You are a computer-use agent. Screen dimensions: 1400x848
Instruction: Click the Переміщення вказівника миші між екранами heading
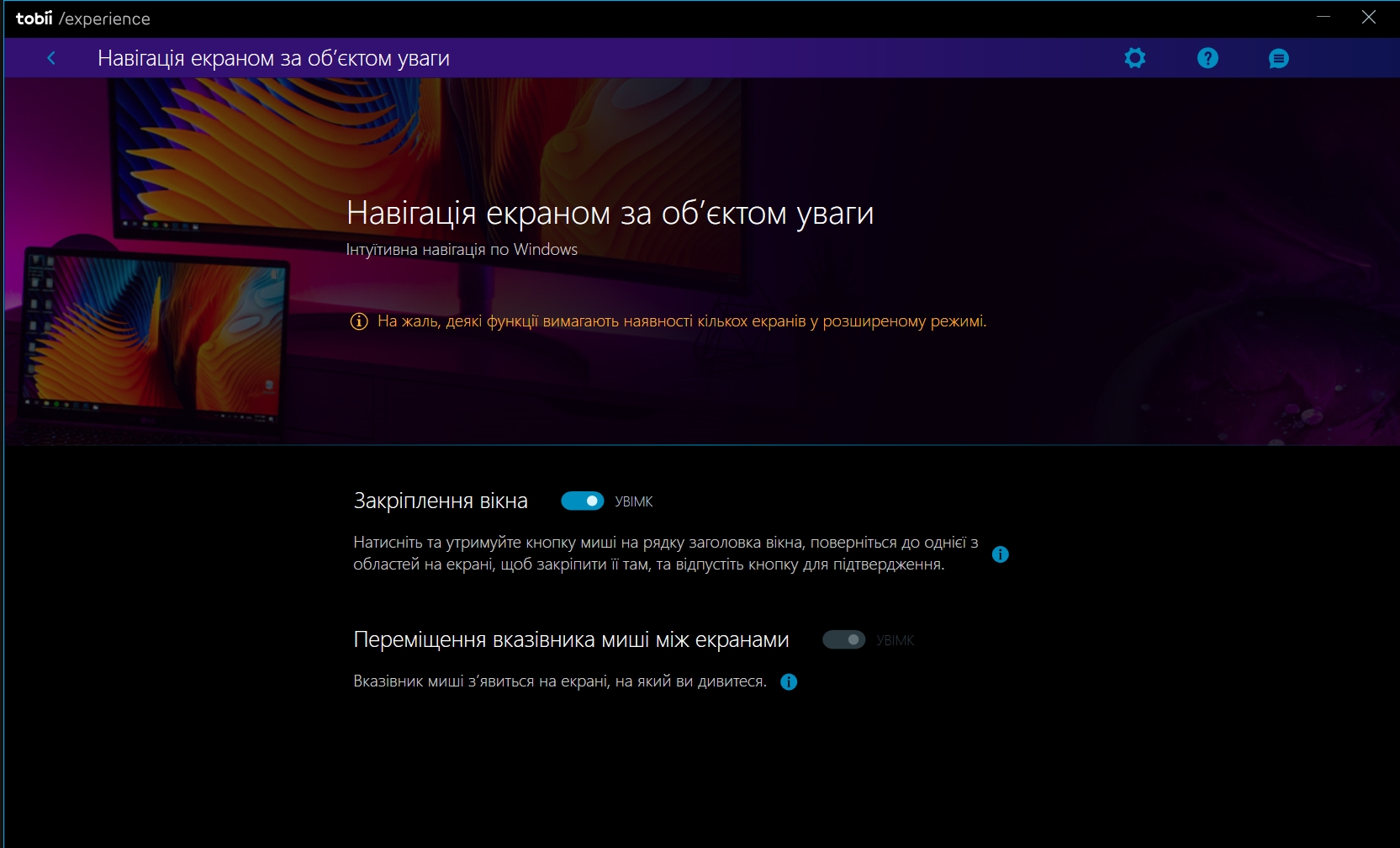[x=571, y=640]
